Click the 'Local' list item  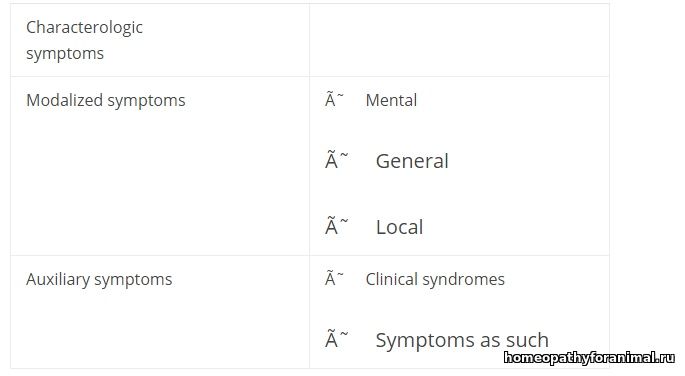click(399, 227)
